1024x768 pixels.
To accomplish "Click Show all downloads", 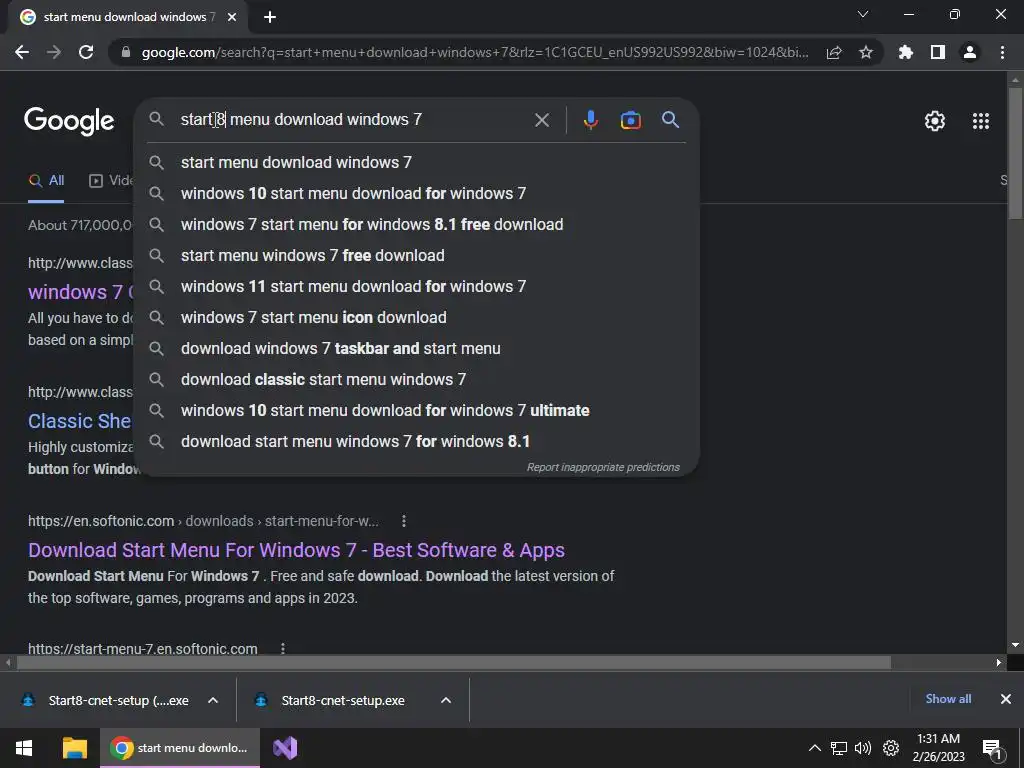I will pos(948,699).
